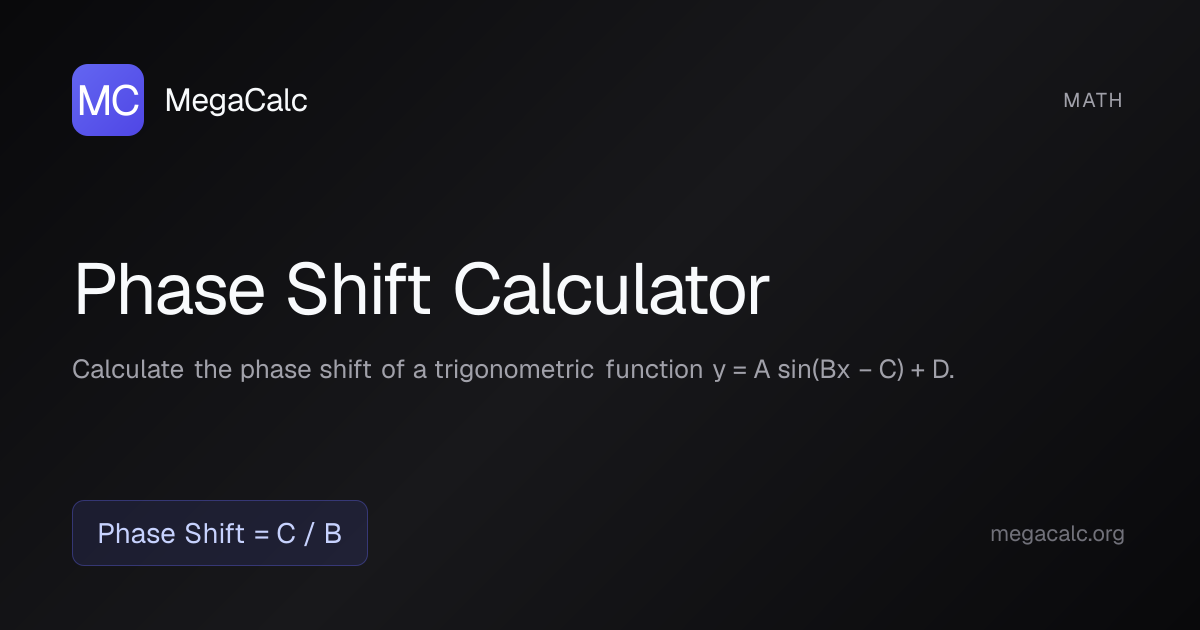The height and width of the screenshot is (630, 1200).
Task: Click the Phase Shift text inside the badge
Action: coord(171,534)
